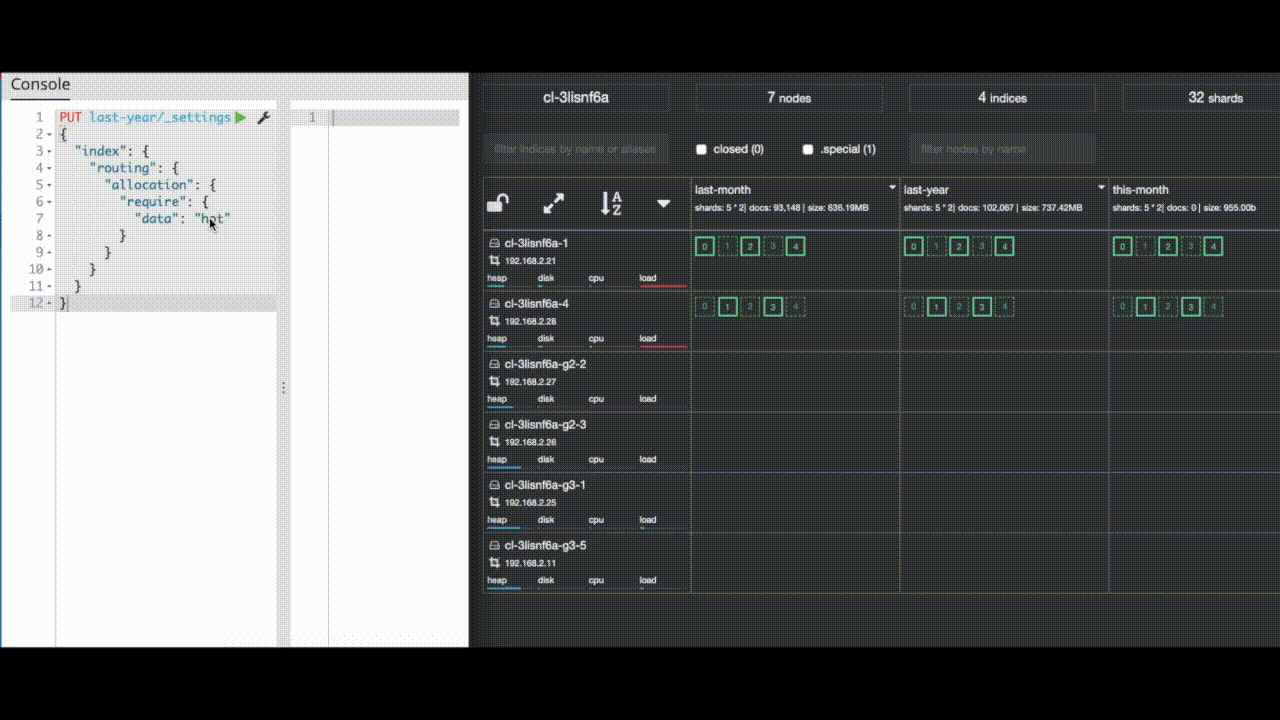Image resolution: width=1280 pixels, height=720 pixels.
Task: Click the console pane resize divider handle
Action: [283, 388]
